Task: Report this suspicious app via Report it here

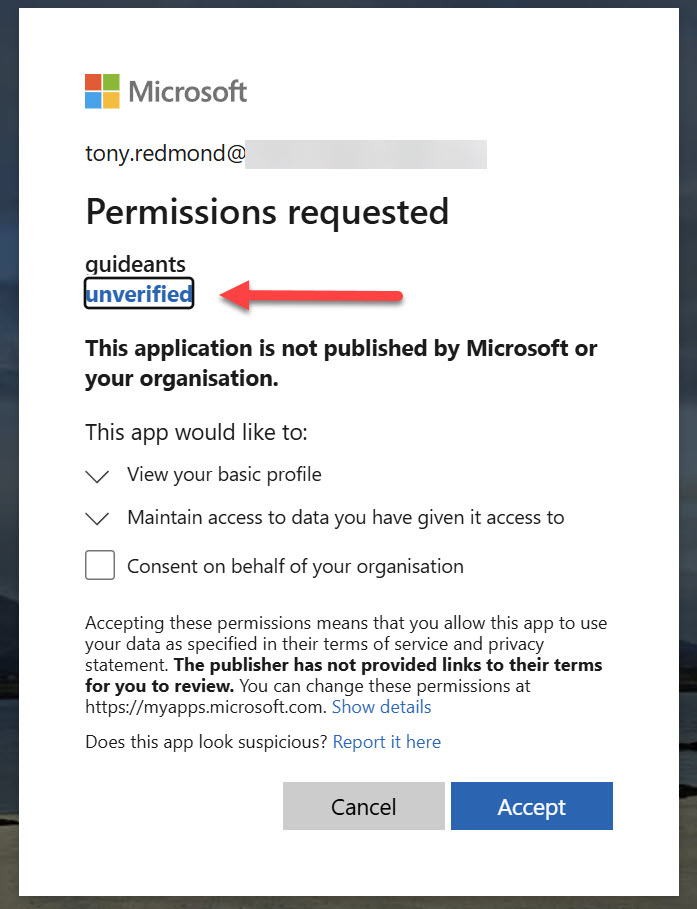Action: (x=386, y=741)
